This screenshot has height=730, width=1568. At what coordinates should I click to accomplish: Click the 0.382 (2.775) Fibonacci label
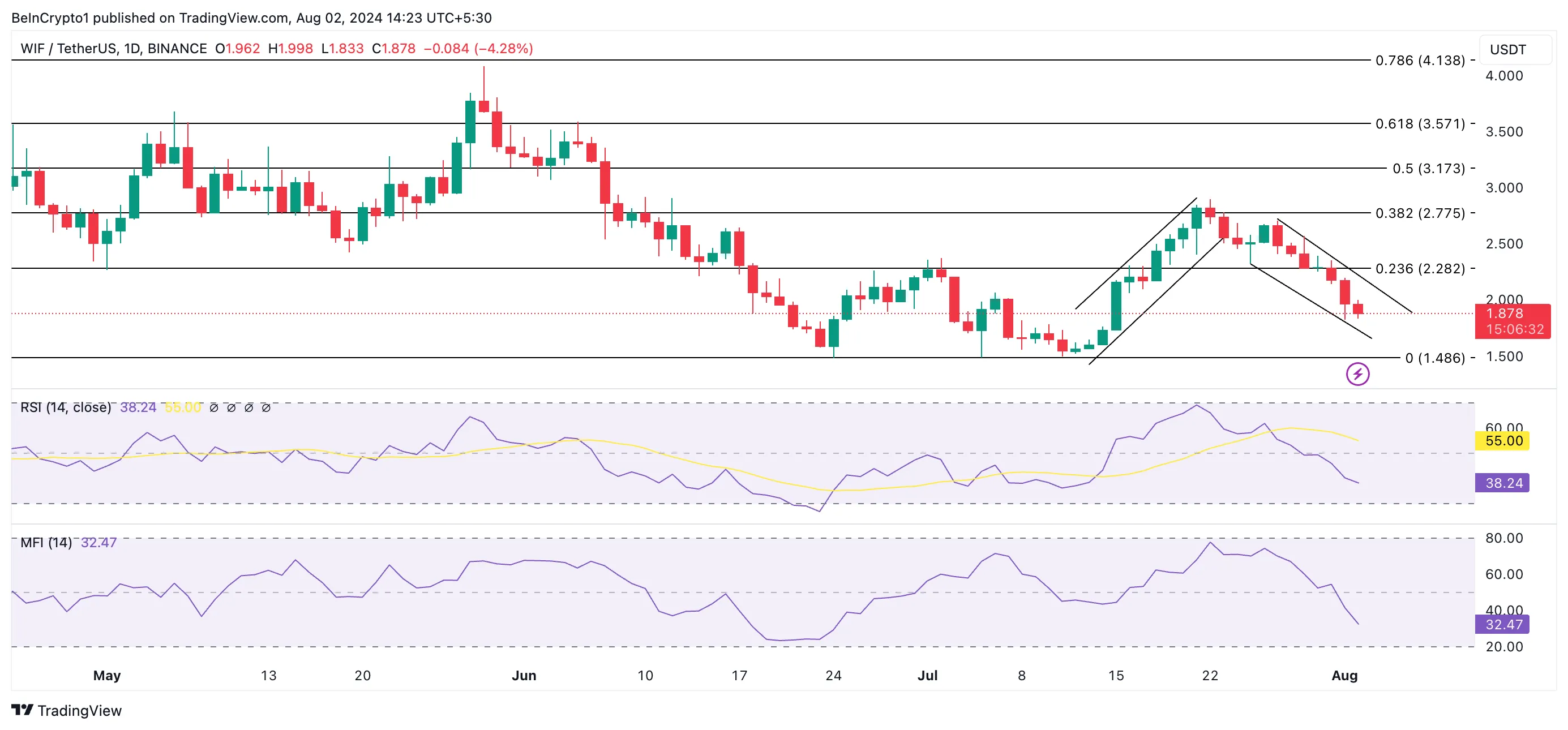pyautogui.click(x=1420, y=213)
